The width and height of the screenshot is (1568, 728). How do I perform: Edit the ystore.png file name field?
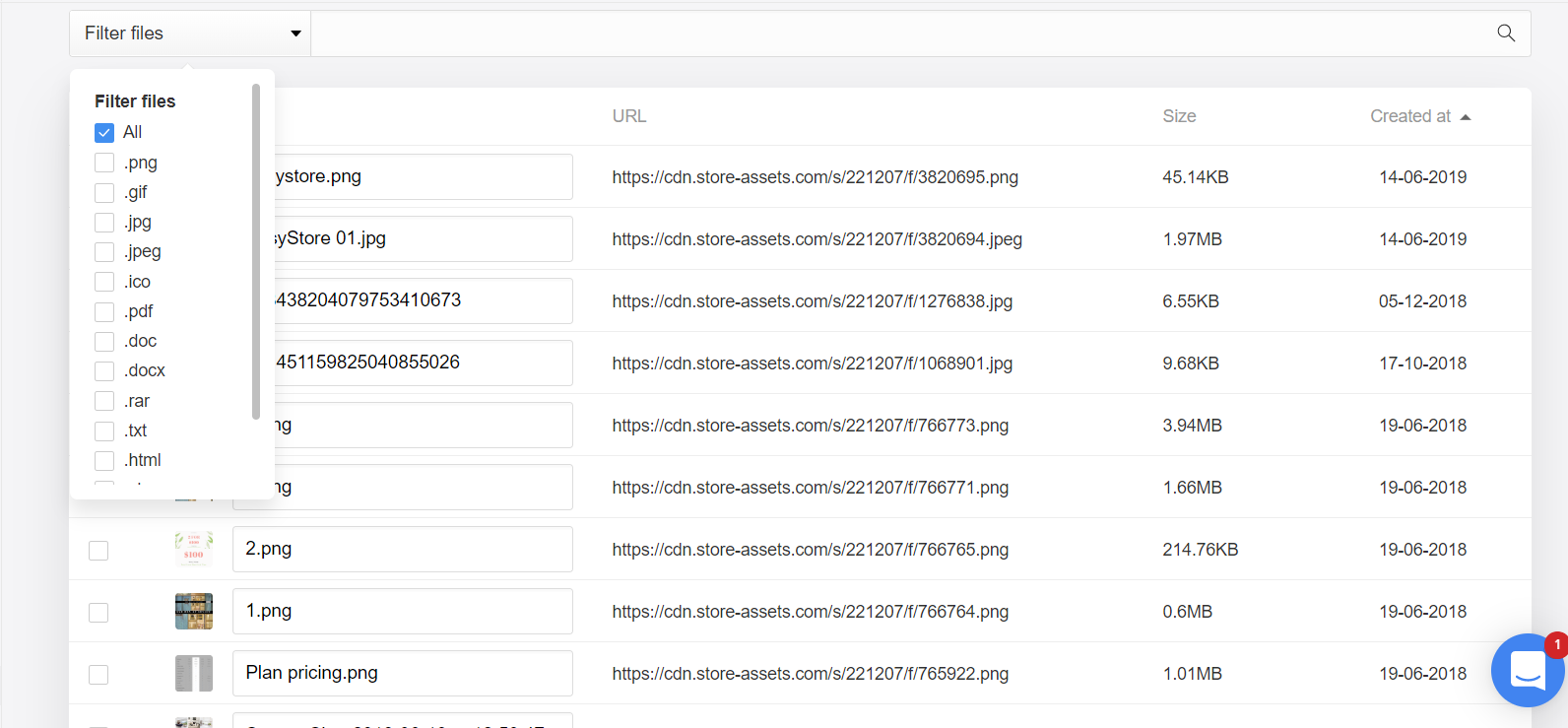coord(424,176)
